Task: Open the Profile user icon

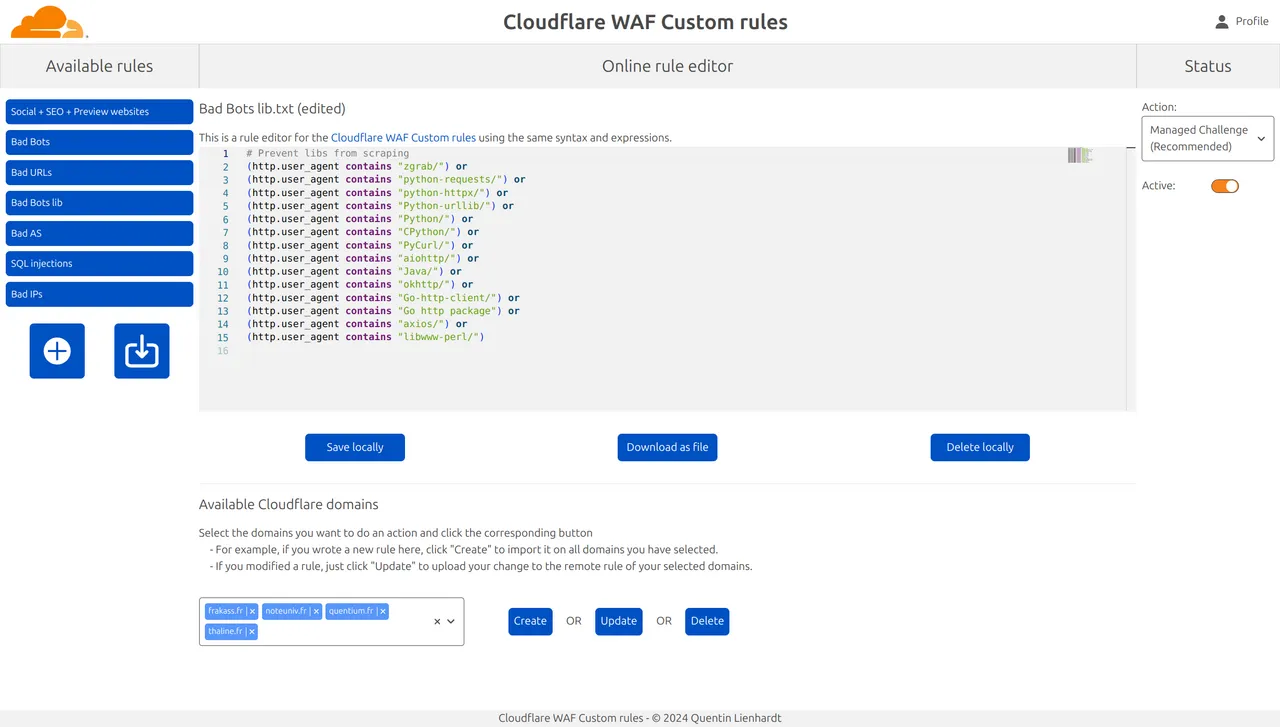Action: click(x=1221, y=21)
